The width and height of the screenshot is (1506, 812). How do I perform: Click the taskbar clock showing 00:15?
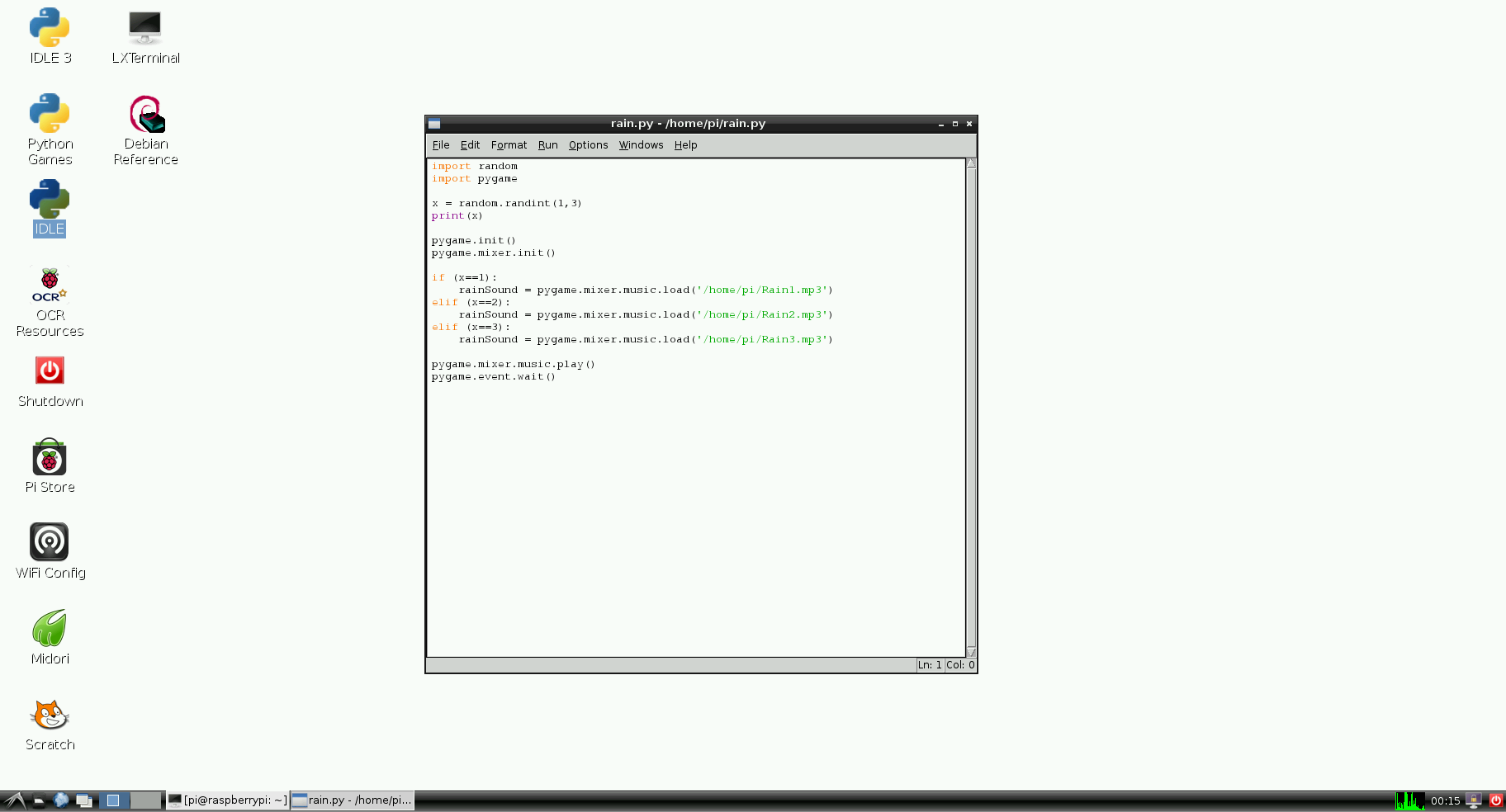pyautogui.click(x=1445, y=801)
